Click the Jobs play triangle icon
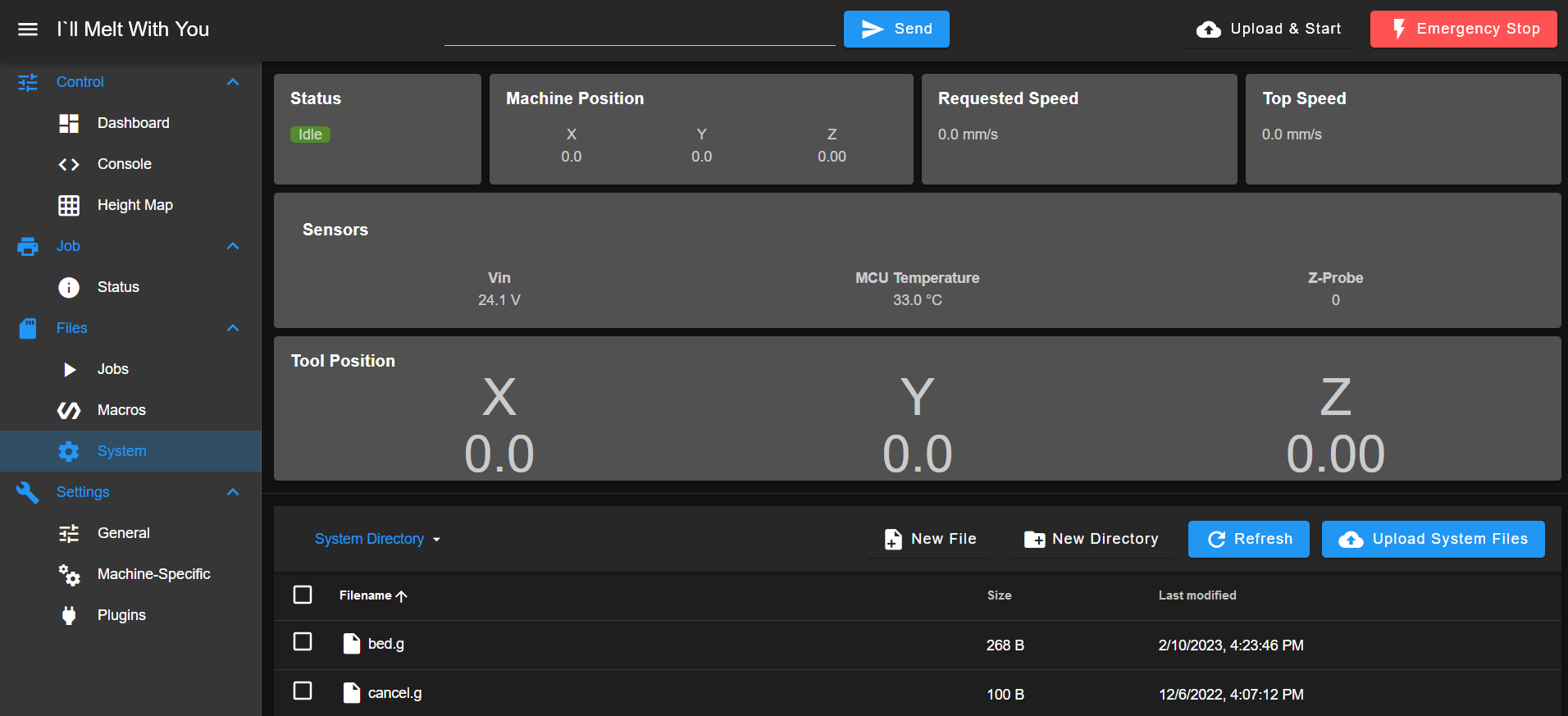 [70, 369]
